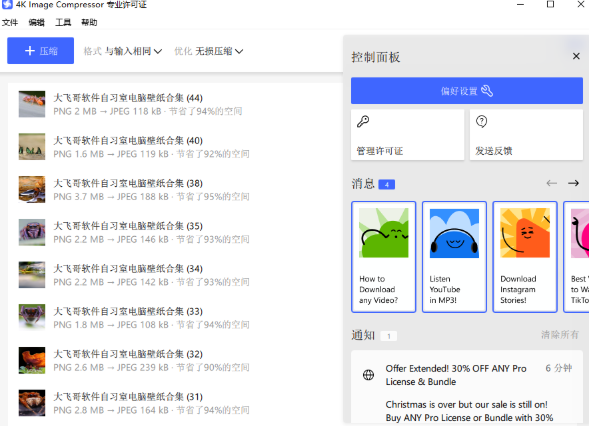Click thumbnail of 大飞哥软件自习室电脑壁纸合集 (34)

coord(32,275)
